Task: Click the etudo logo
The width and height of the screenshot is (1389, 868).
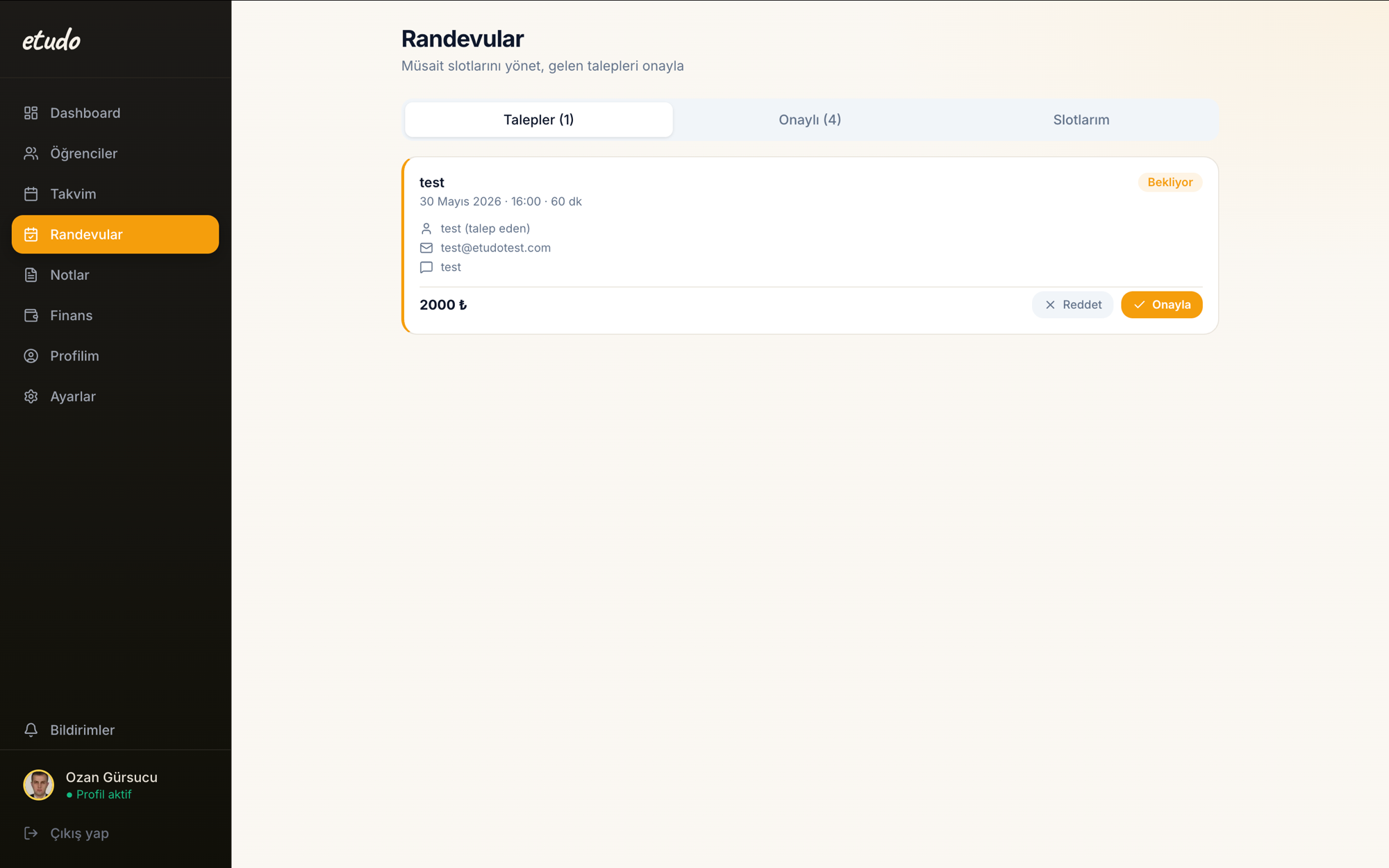Action: (51, 40)
